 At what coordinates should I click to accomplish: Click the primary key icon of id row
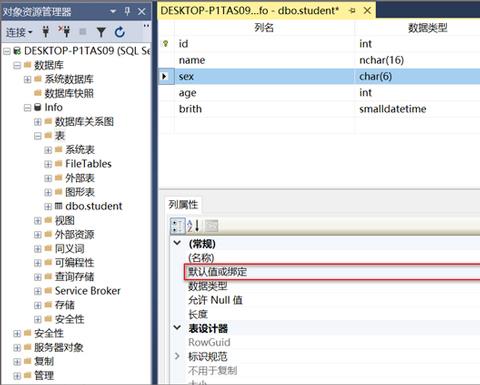166,44
